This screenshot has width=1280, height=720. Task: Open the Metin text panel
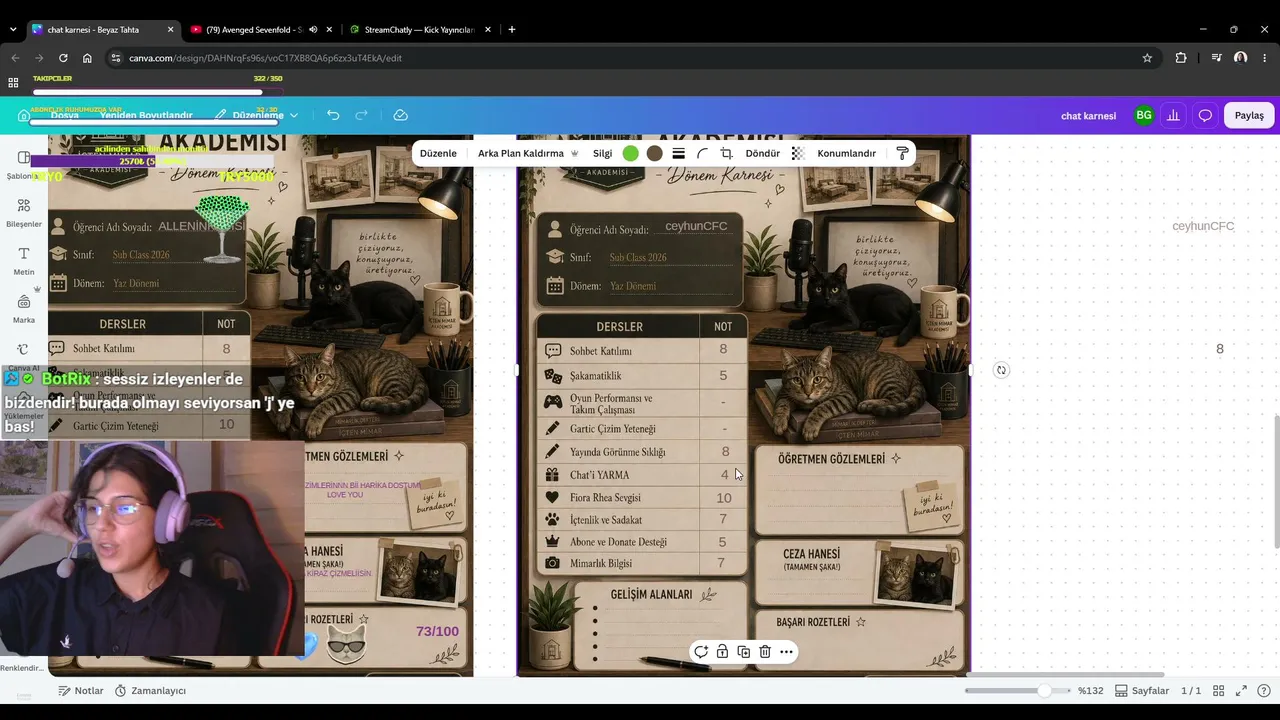(24, 260)
